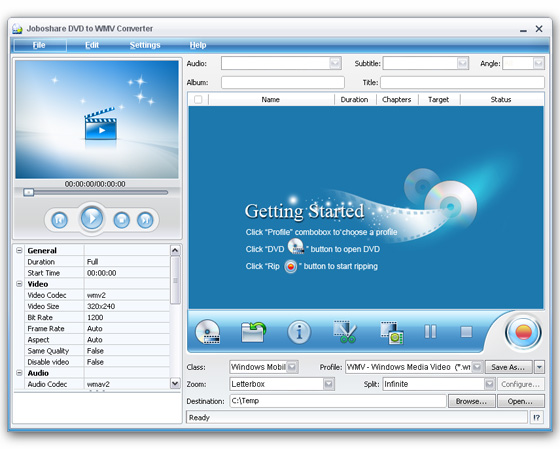Open the Subtitle dropdown
Screen dimensions: 560x449
tap(462, 63)
